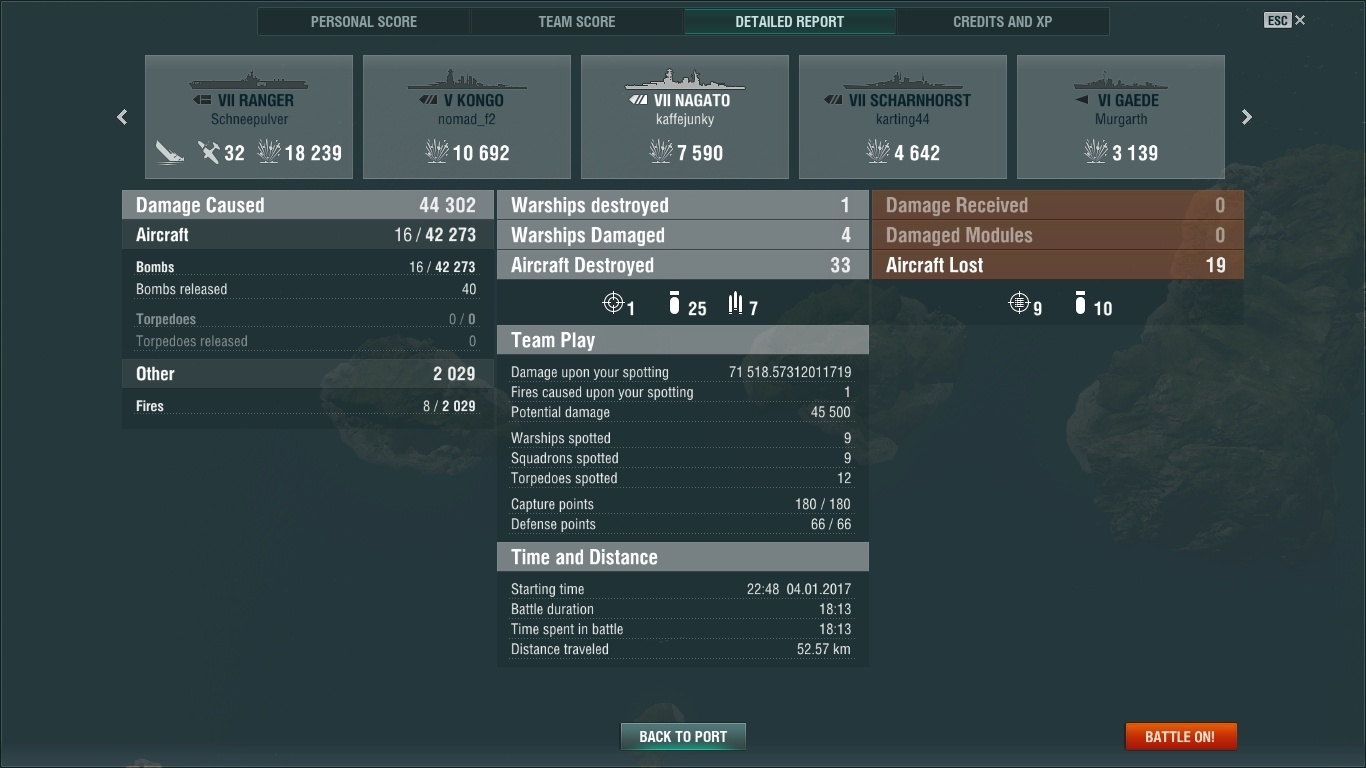Screen dimensions: 1366x768
Task: Show next ships with right arrow
Action: (x=1247, y=117)
